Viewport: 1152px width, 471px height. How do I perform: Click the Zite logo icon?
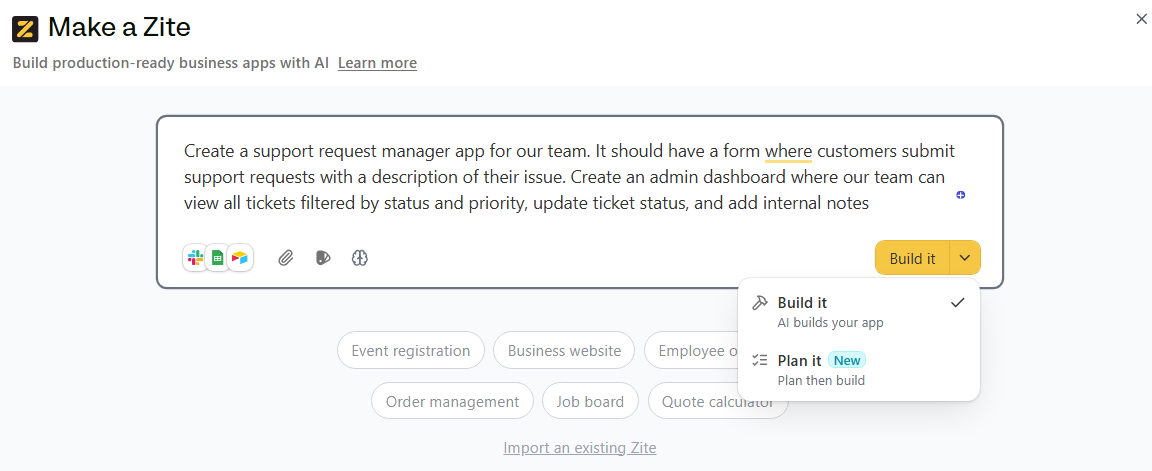pos(25,29)
